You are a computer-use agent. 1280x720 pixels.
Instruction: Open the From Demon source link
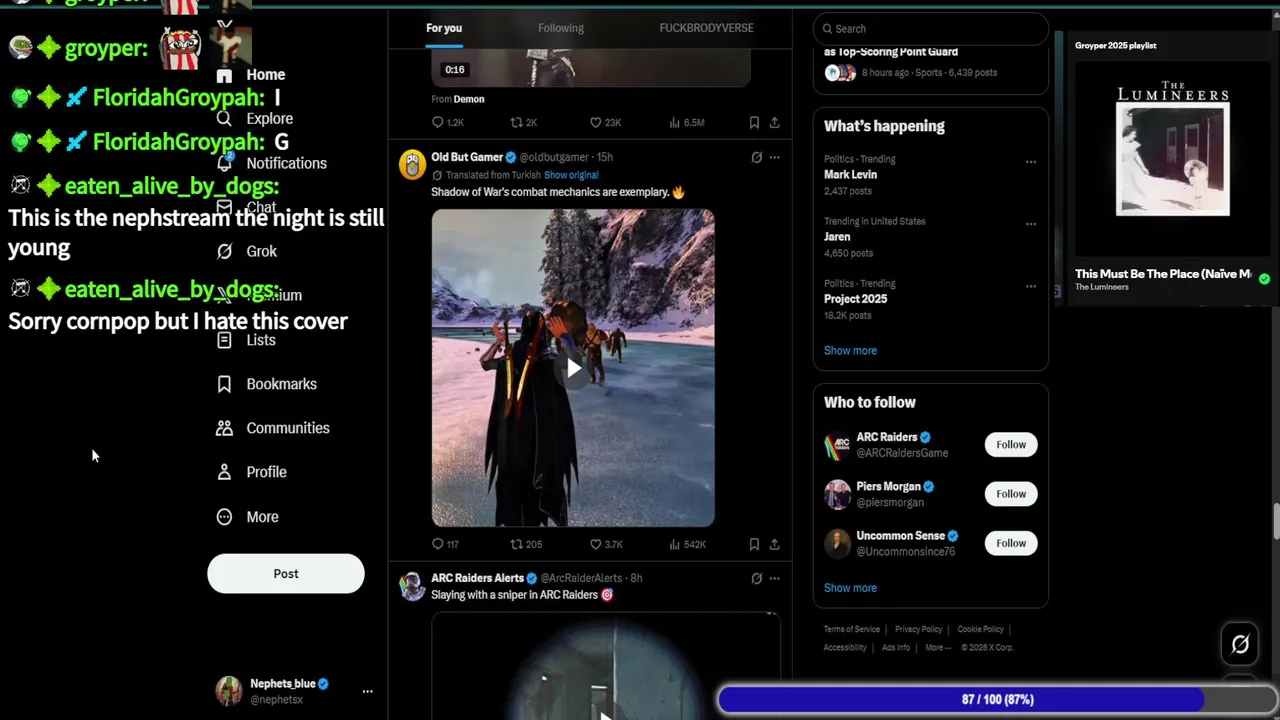coord(458,99)
